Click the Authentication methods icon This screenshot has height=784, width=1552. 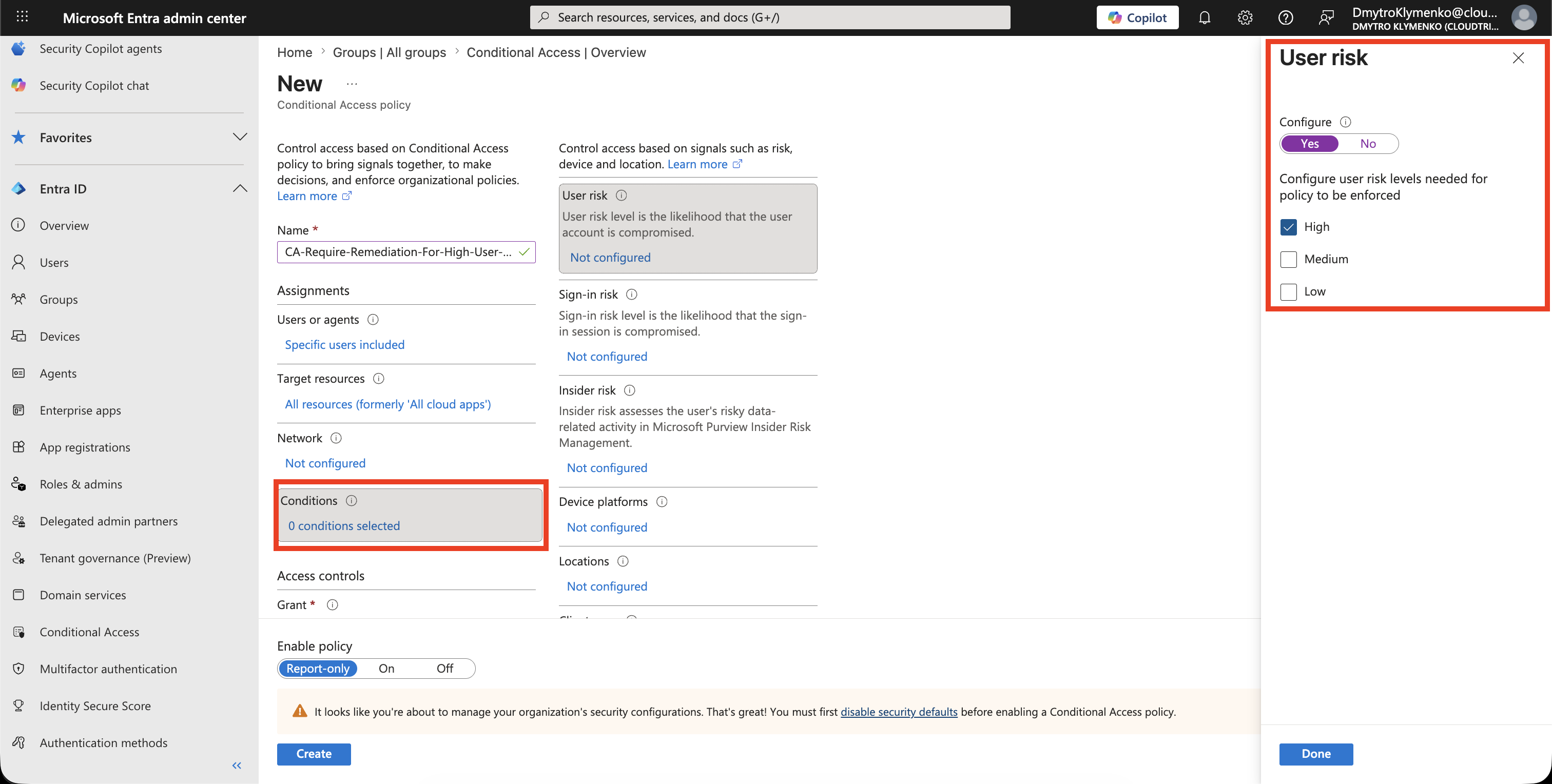[x=18, y=742]
